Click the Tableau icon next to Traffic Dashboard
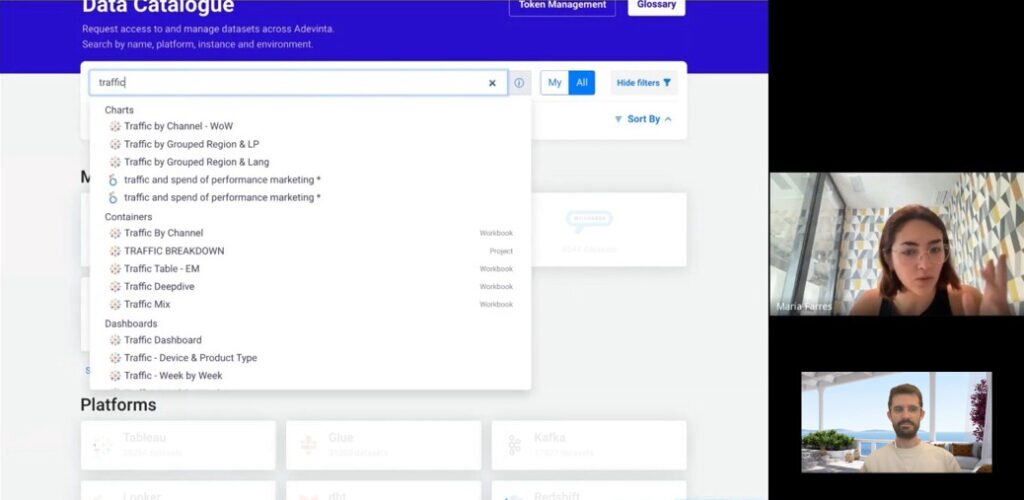 [x=115, y=340]
